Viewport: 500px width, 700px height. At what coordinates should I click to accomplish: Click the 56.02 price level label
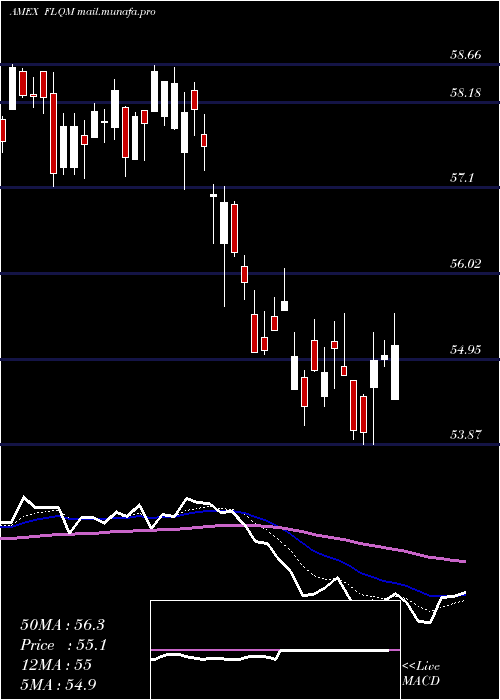465,264
